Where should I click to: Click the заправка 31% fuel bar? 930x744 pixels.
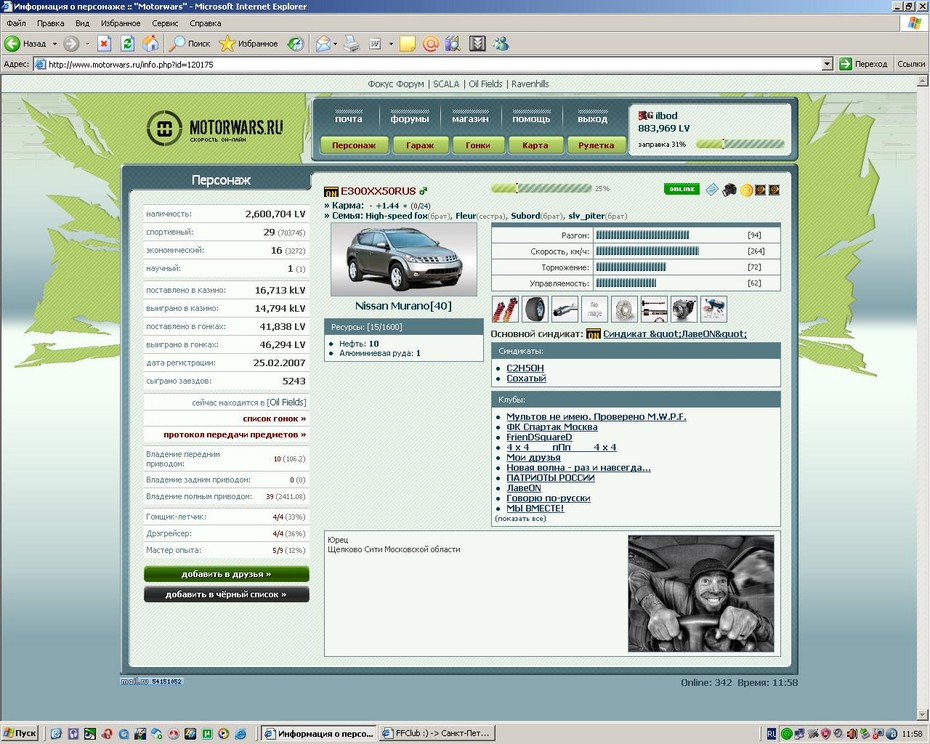740,144
